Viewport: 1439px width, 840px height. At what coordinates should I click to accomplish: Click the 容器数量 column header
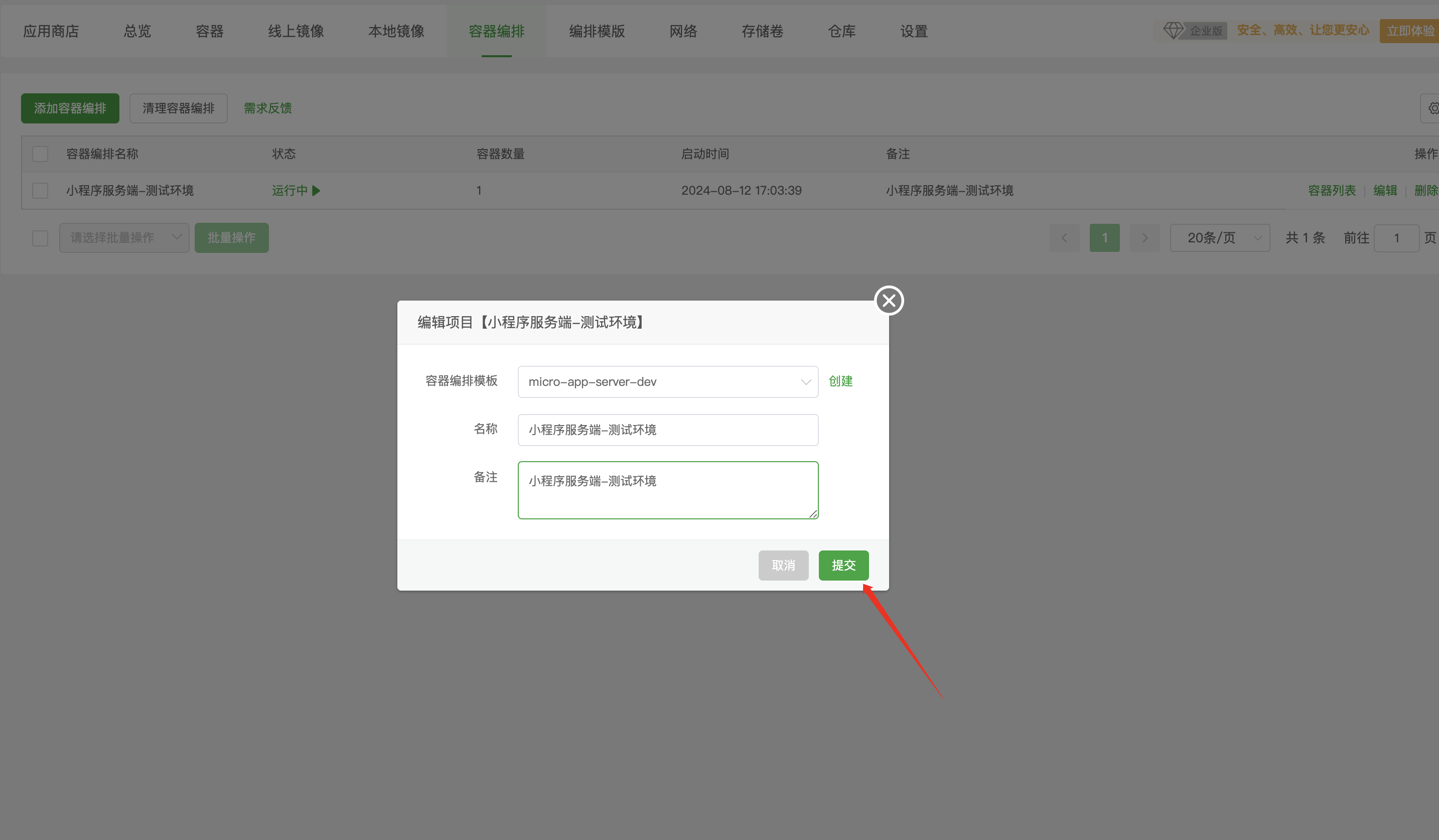[x=500, y=154]
